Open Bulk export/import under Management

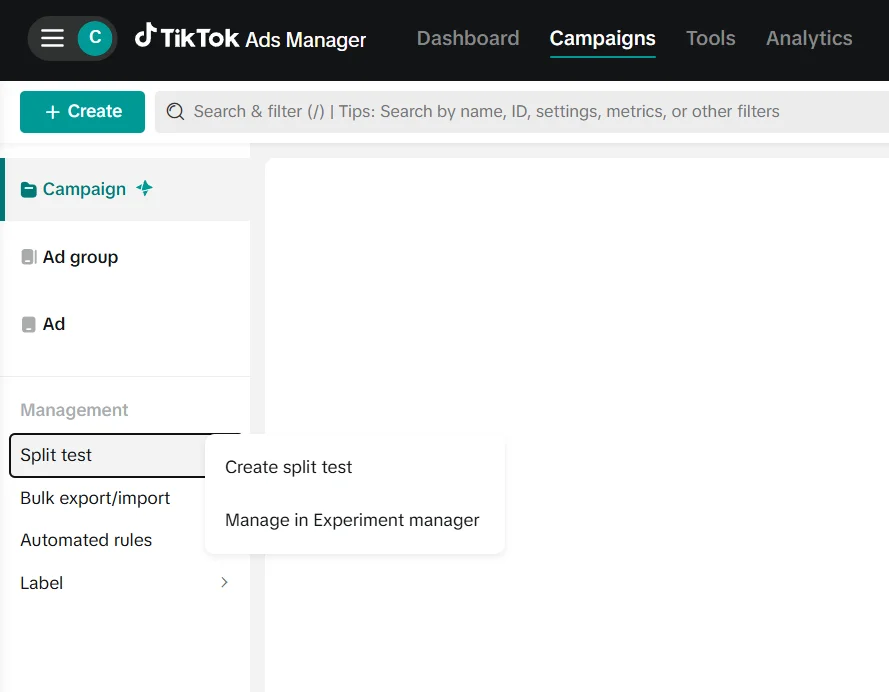[x=95, y=498]
